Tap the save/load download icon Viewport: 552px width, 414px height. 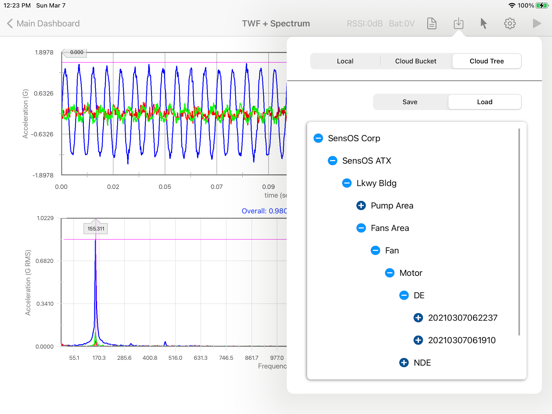458,24
